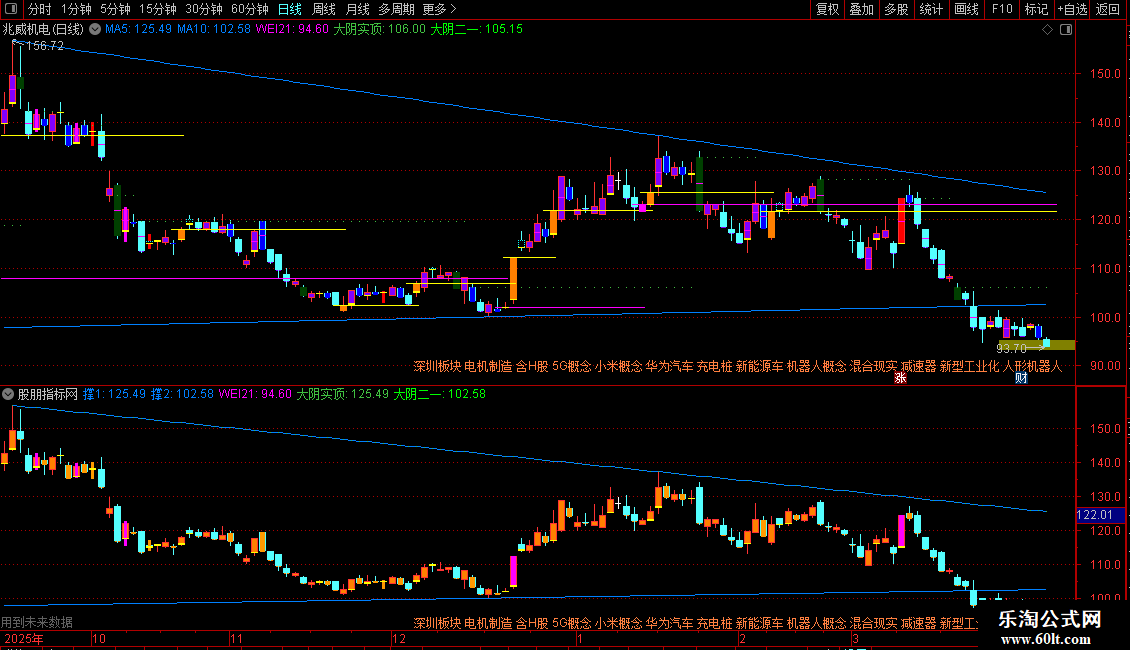Click 撑1: 125.49 label in lower panel
This screenshot has width=1130, height=650.
coord(115,394)
